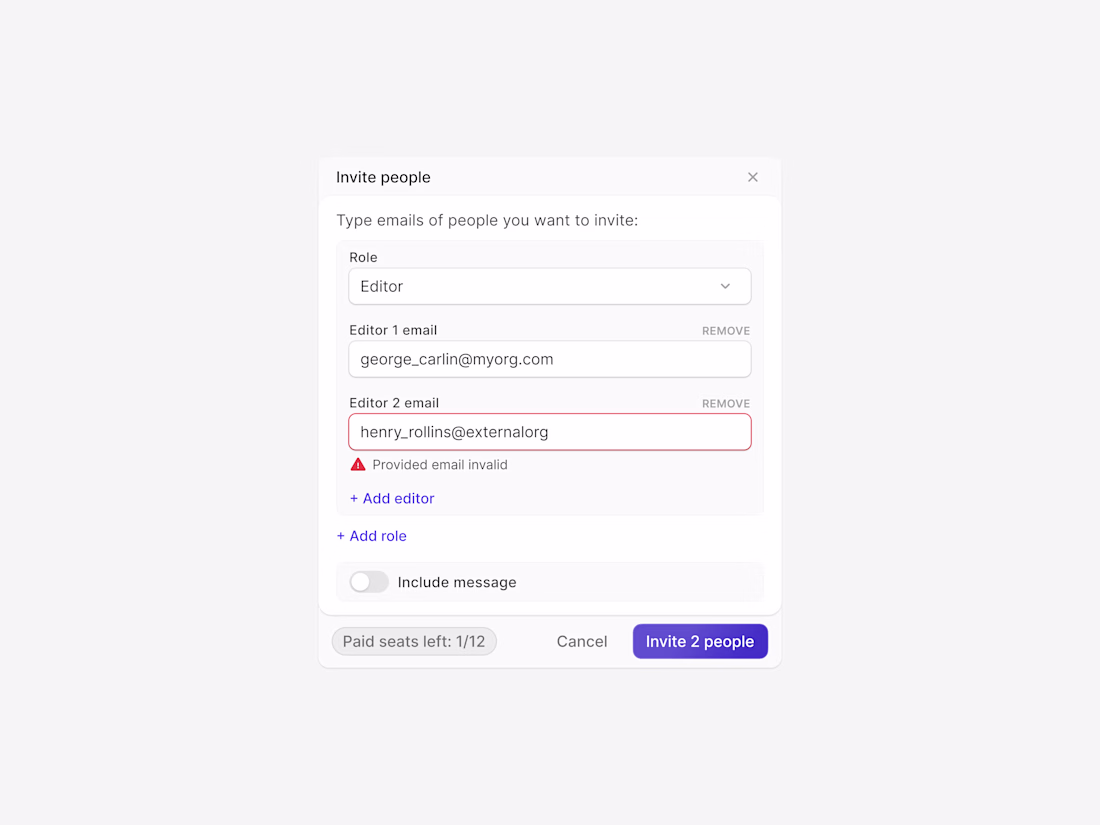The image size is (1100, 825).
Task: Click the Add editor link
Action: pyautogui.click(x=392, y=498)
